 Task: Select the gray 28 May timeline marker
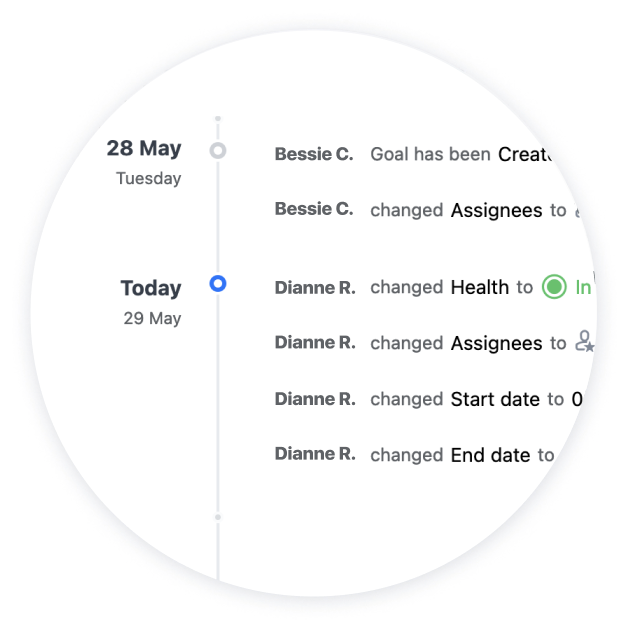tap(218, 150)
